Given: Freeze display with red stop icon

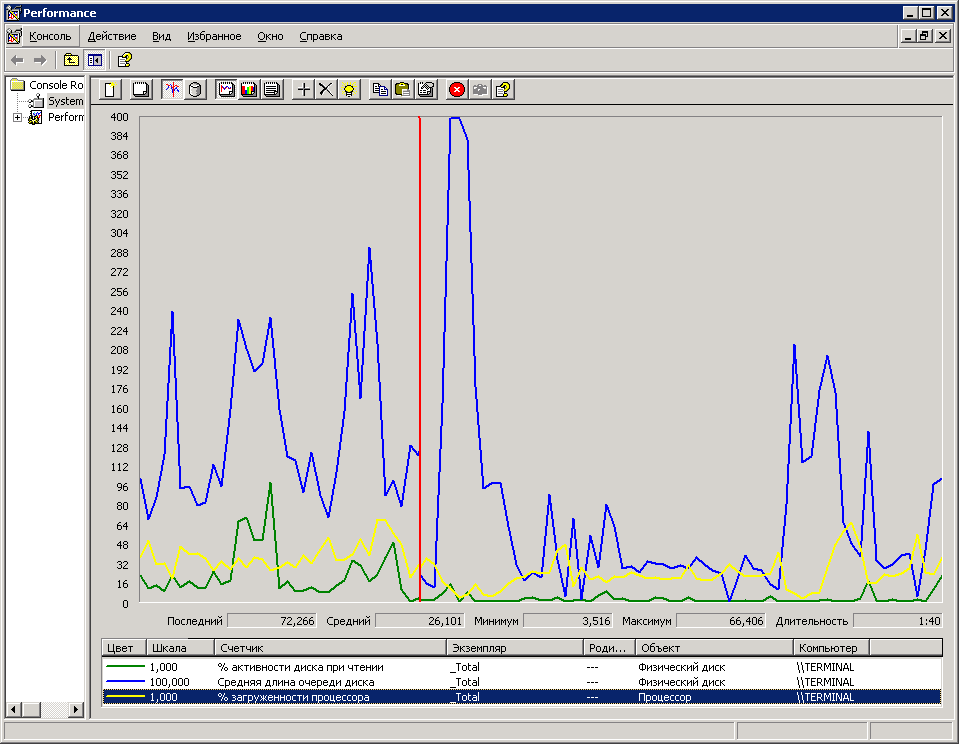Looking at the screenshot, I should [457, 89].
